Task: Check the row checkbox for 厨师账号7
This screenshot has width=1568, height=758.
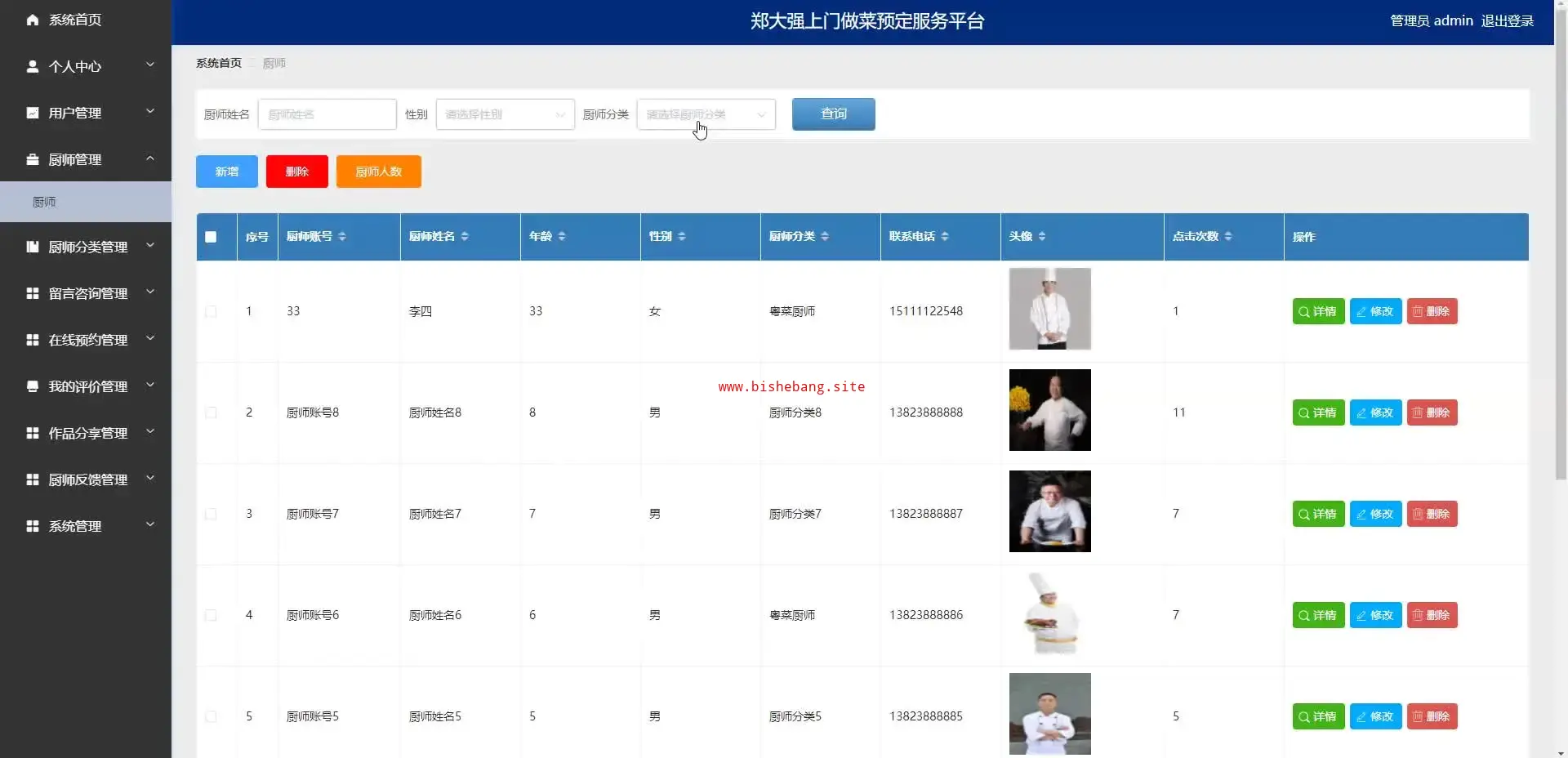Action: click(x=211, y=514)
